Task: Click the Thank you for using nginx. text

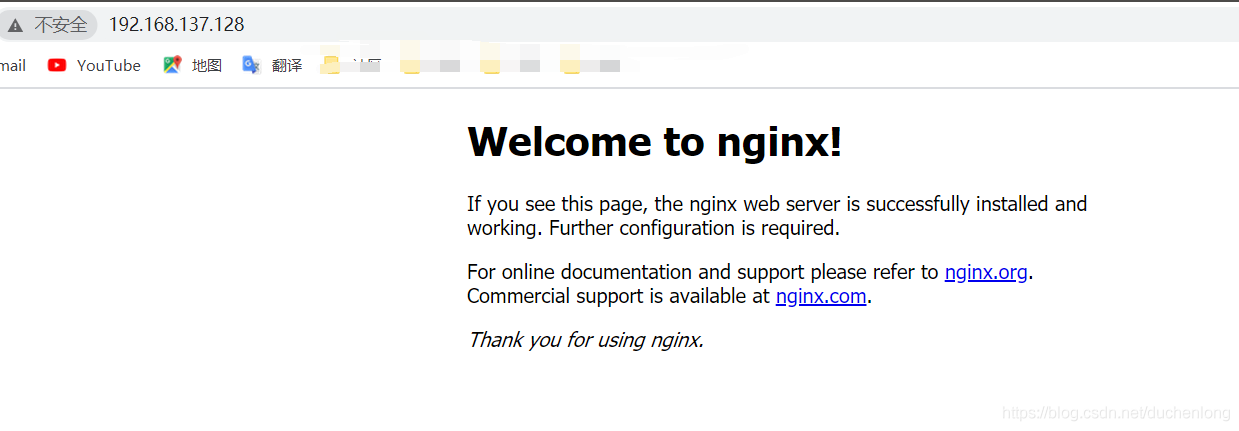Action: (586, 340)
